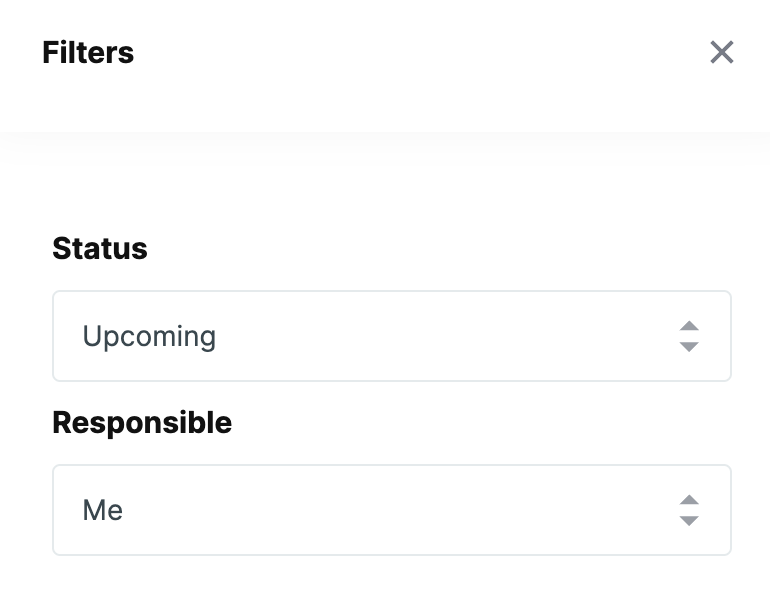Expand responsible options next to Me
The image size is (770, 594).
(688, 510)
